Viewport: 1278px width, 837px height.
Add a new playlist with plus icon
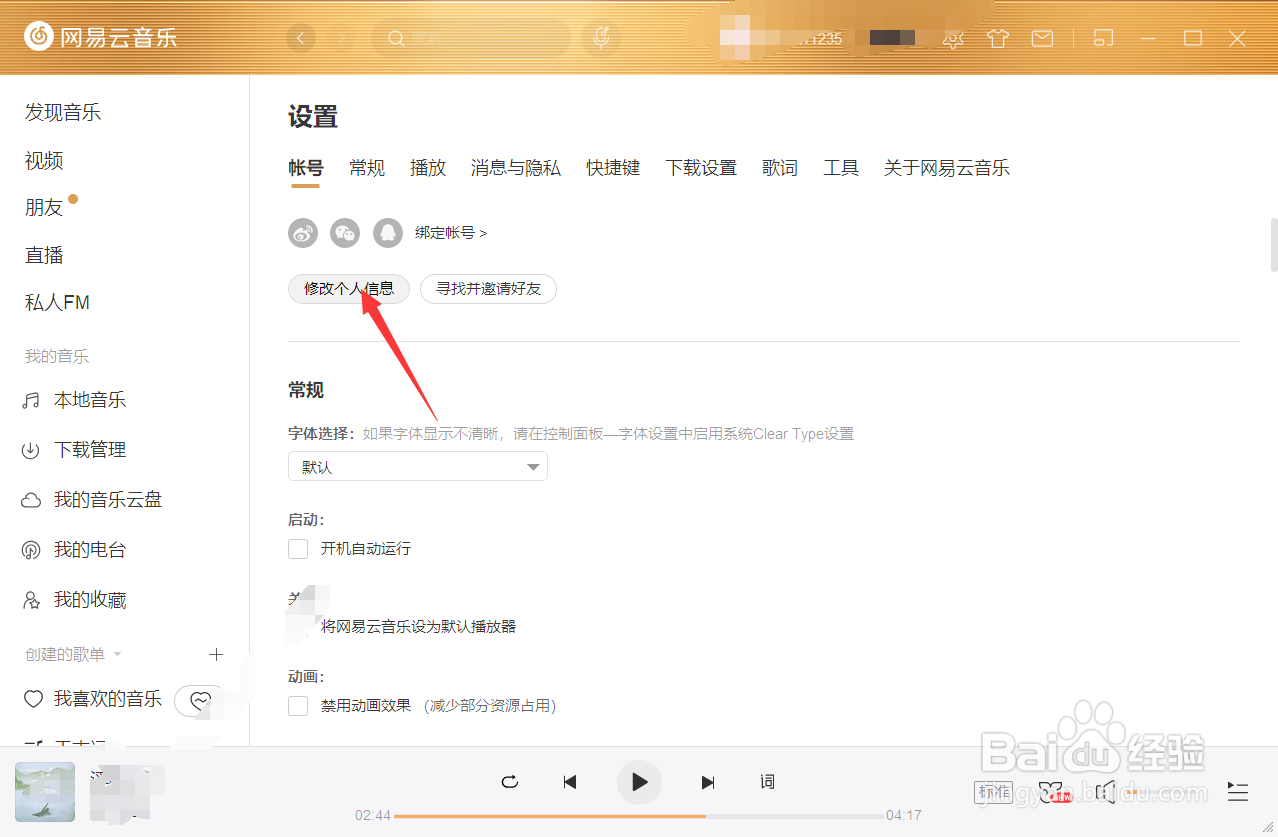click(215, 654)
